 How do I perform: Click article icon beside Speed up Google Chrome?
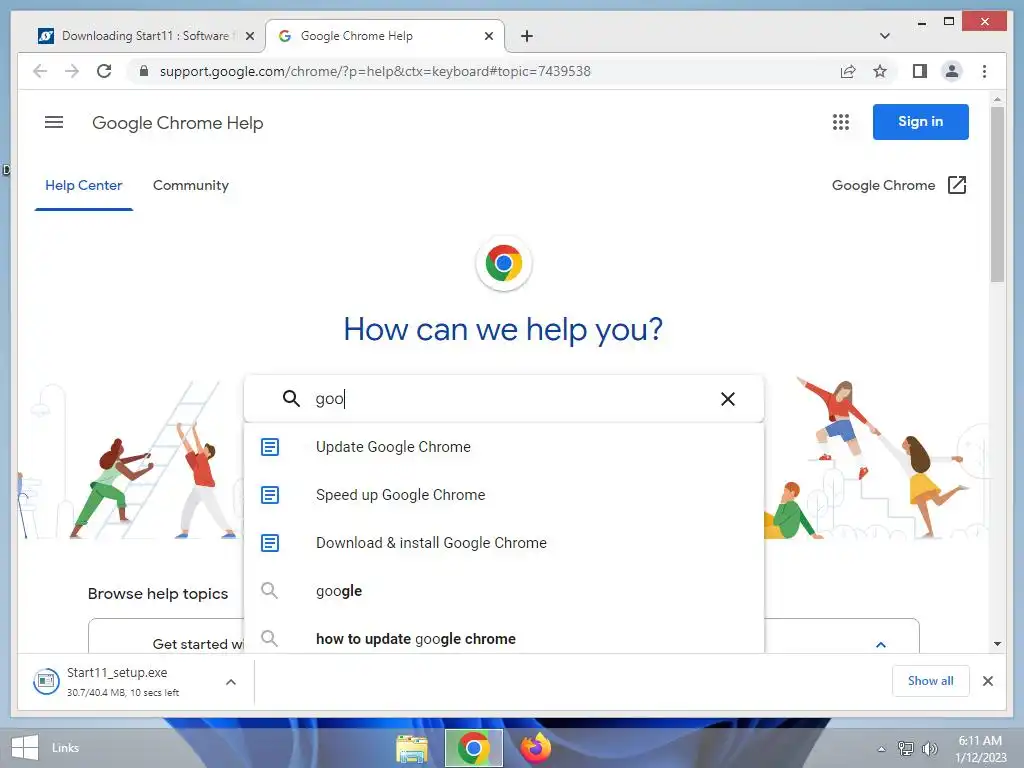(270, 495)
